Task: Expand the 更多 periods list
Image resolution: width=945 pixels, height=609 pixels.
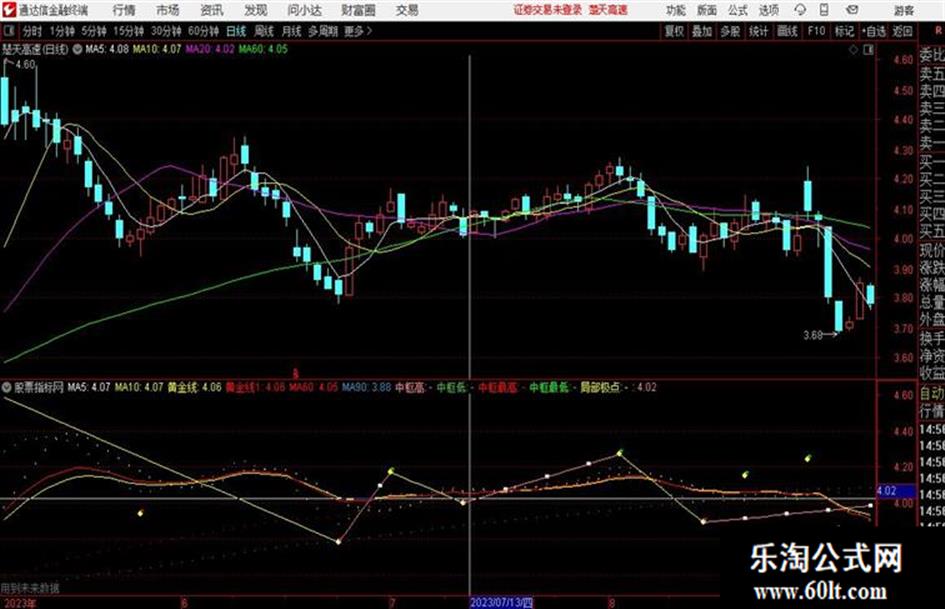Action: click(358, 31)
